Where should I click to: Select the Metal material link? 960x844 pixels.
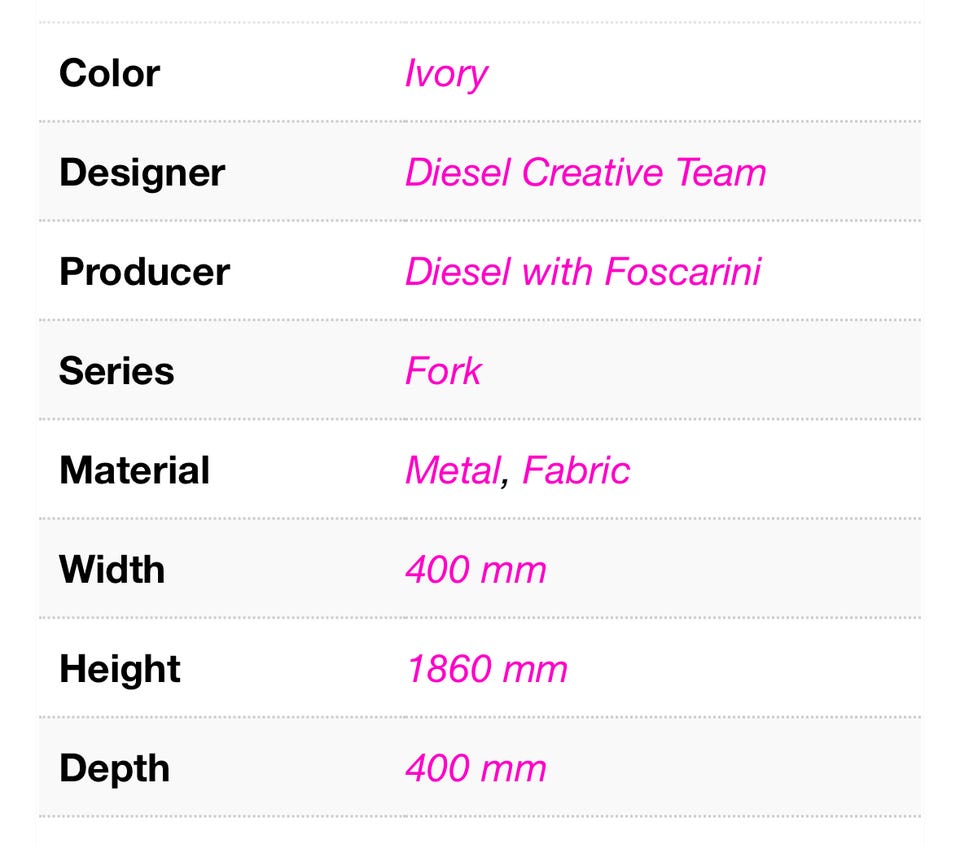(x=451, y=470)
